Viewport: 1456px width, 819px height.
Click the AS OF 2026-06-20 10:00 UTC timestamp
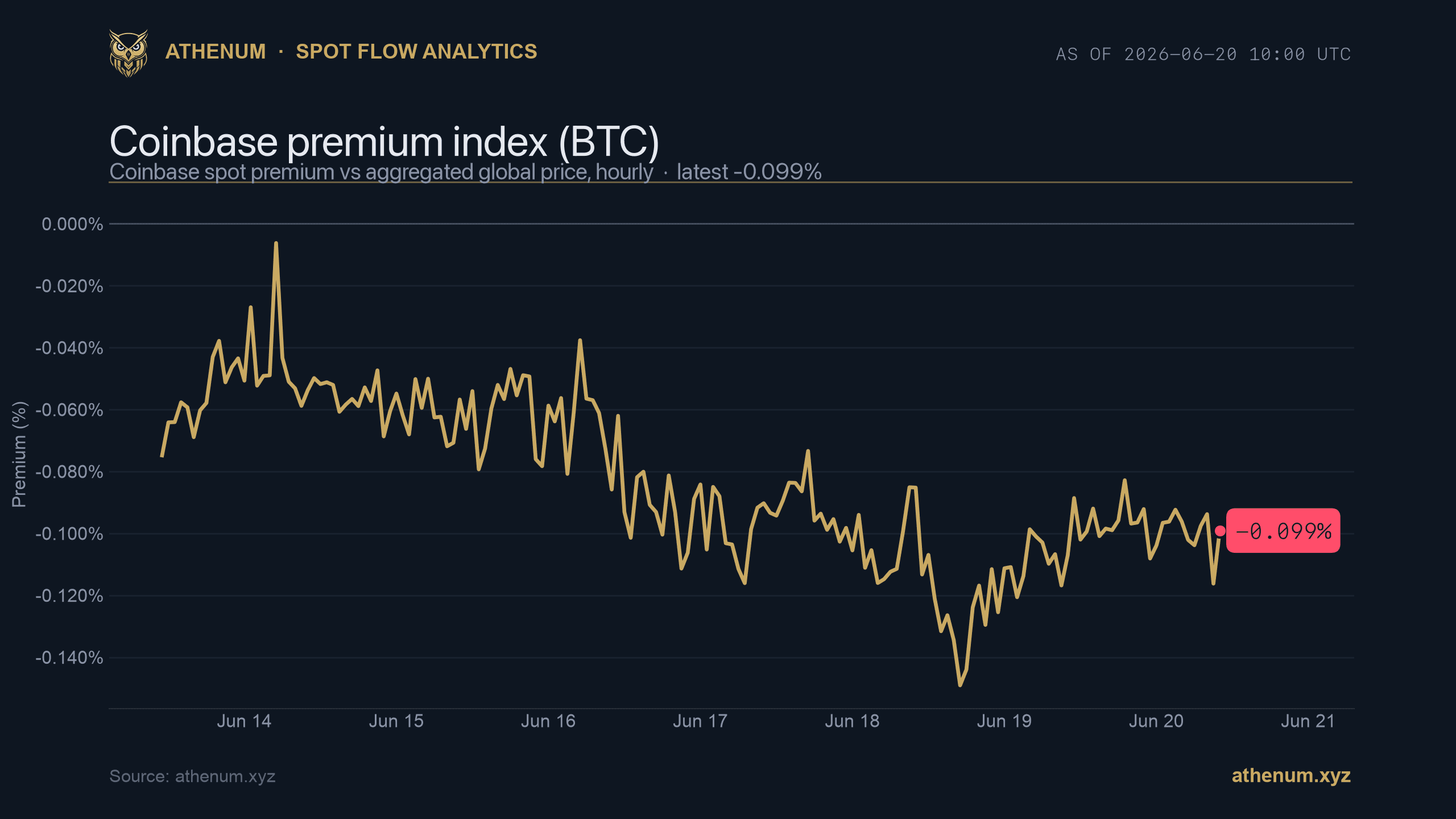pos(1203,54)
